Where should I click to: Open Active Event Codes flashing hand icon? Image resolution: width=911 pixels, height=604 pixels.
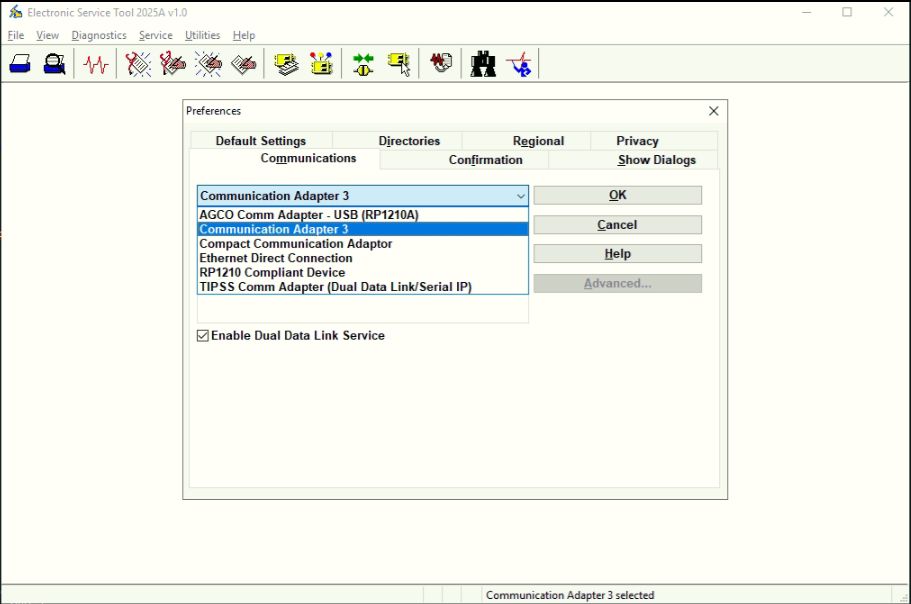tap(208, 64)
